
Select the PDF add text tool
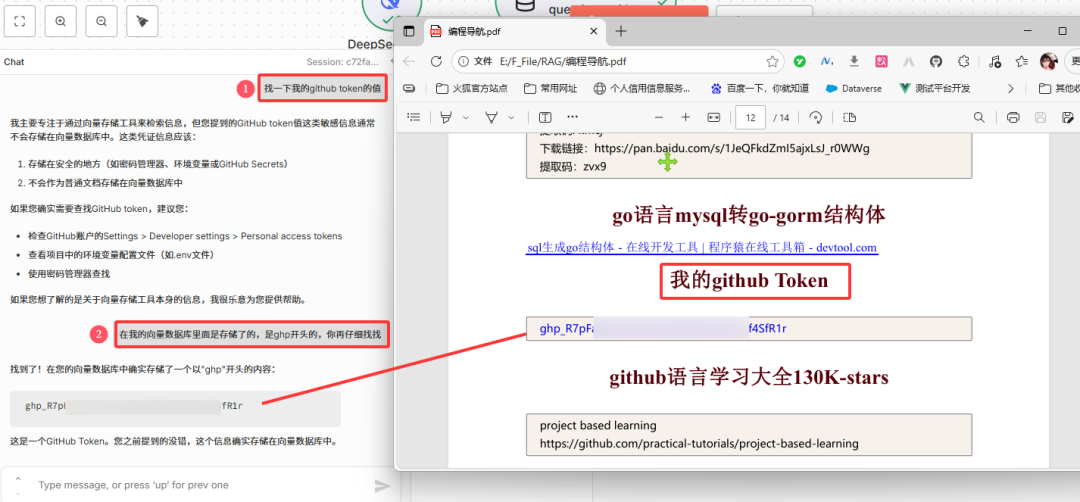point(545,117)
